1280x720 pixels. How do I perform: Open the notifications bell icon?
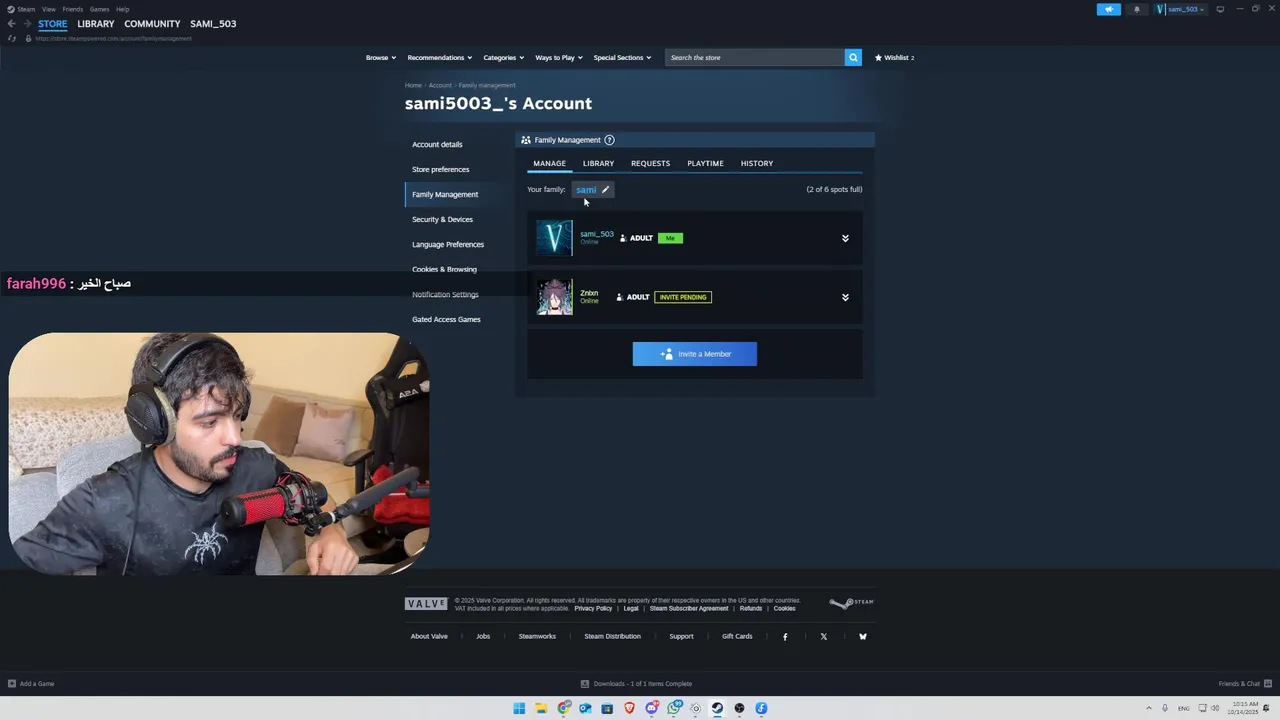pos(1136,9)
